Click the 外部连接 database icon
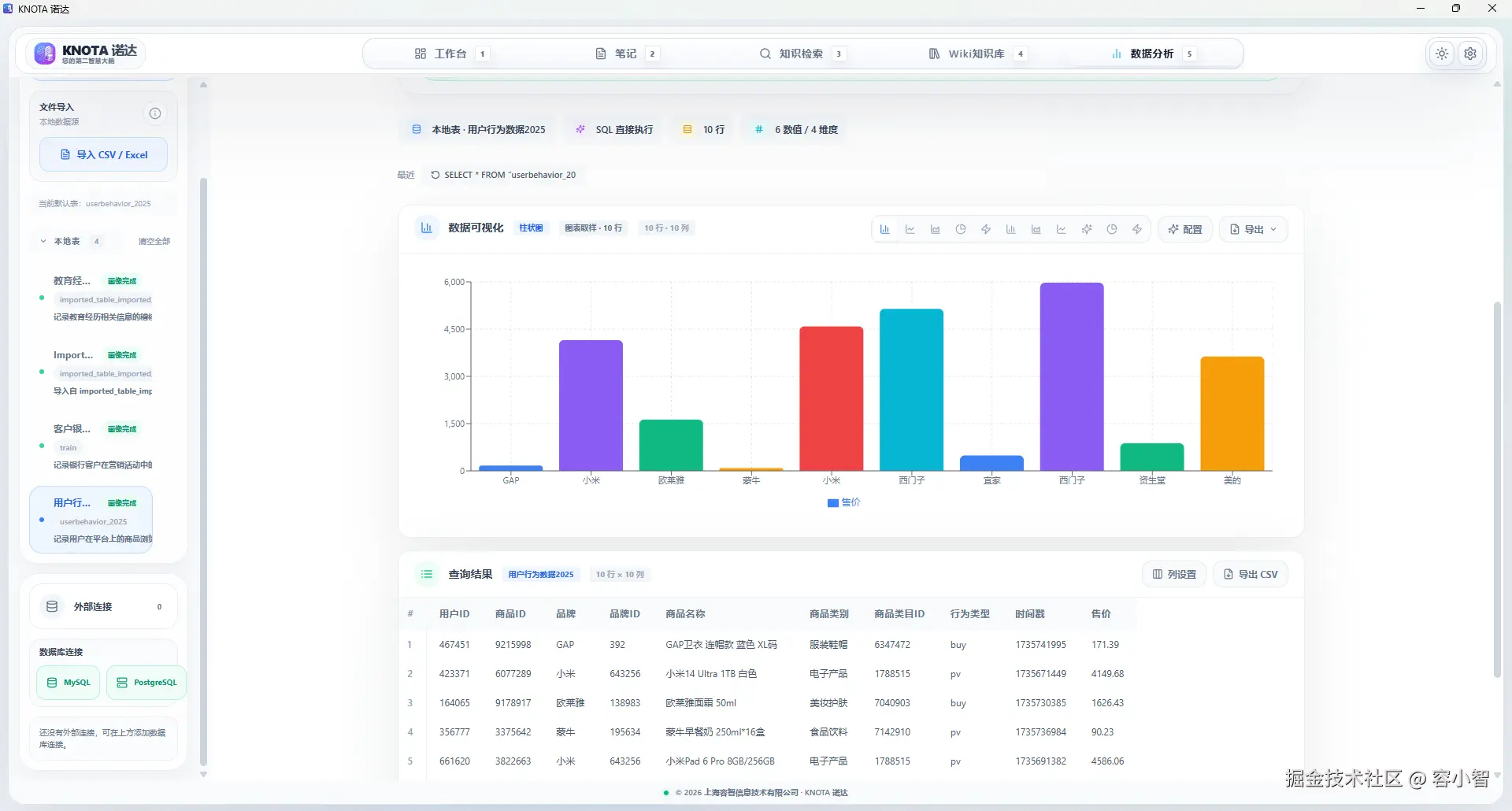Viewport: 1512px width, 811px height. click(52, 606)
